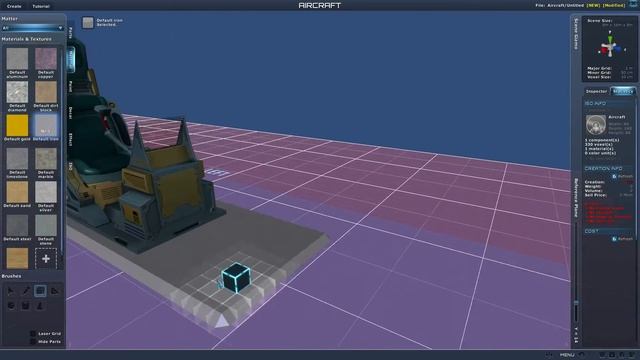
Task: Add a new material with the plus tile
Action: (46, 259)
